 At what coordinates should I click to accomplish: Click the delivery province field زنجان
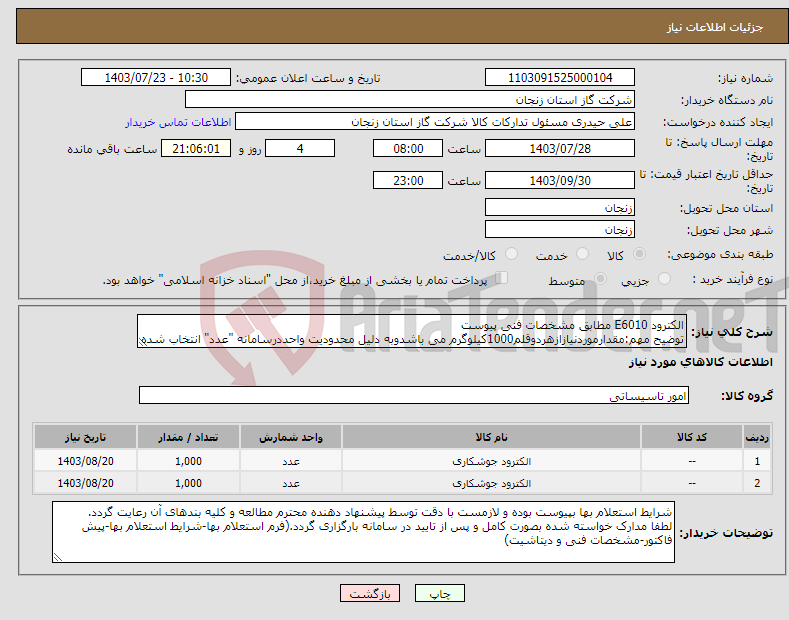coord(560,207)
